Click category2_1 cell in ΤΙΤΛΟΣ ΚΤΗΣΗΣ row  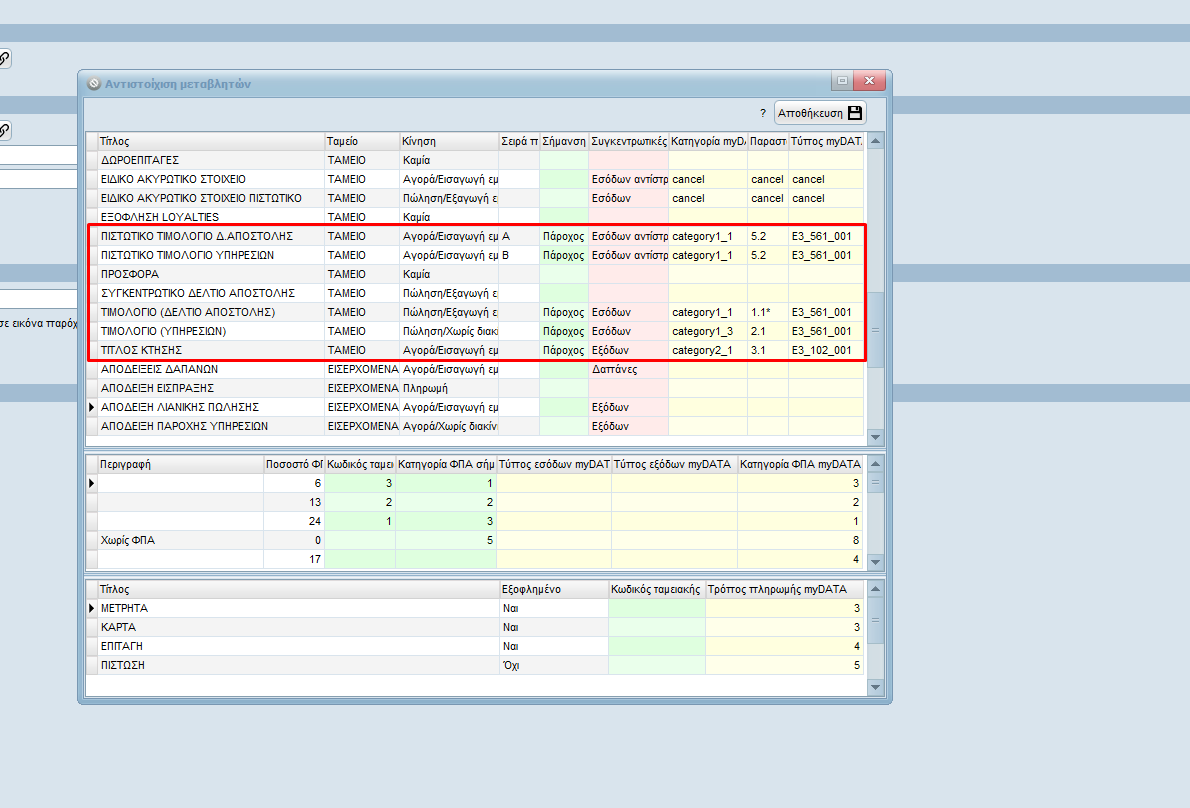tap(708, 350)
